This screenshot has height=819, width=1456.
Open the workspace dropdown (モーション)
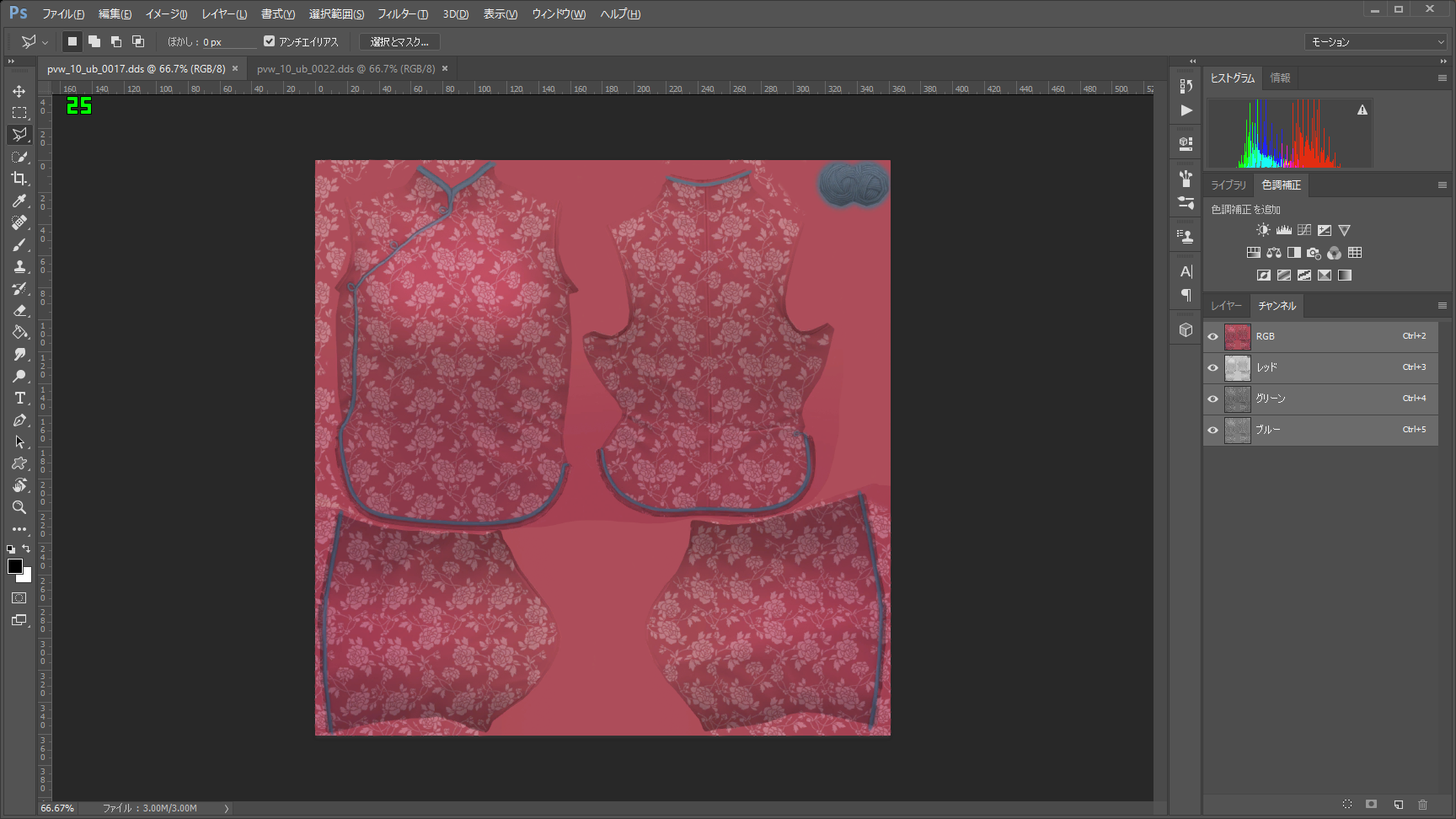1377,42
